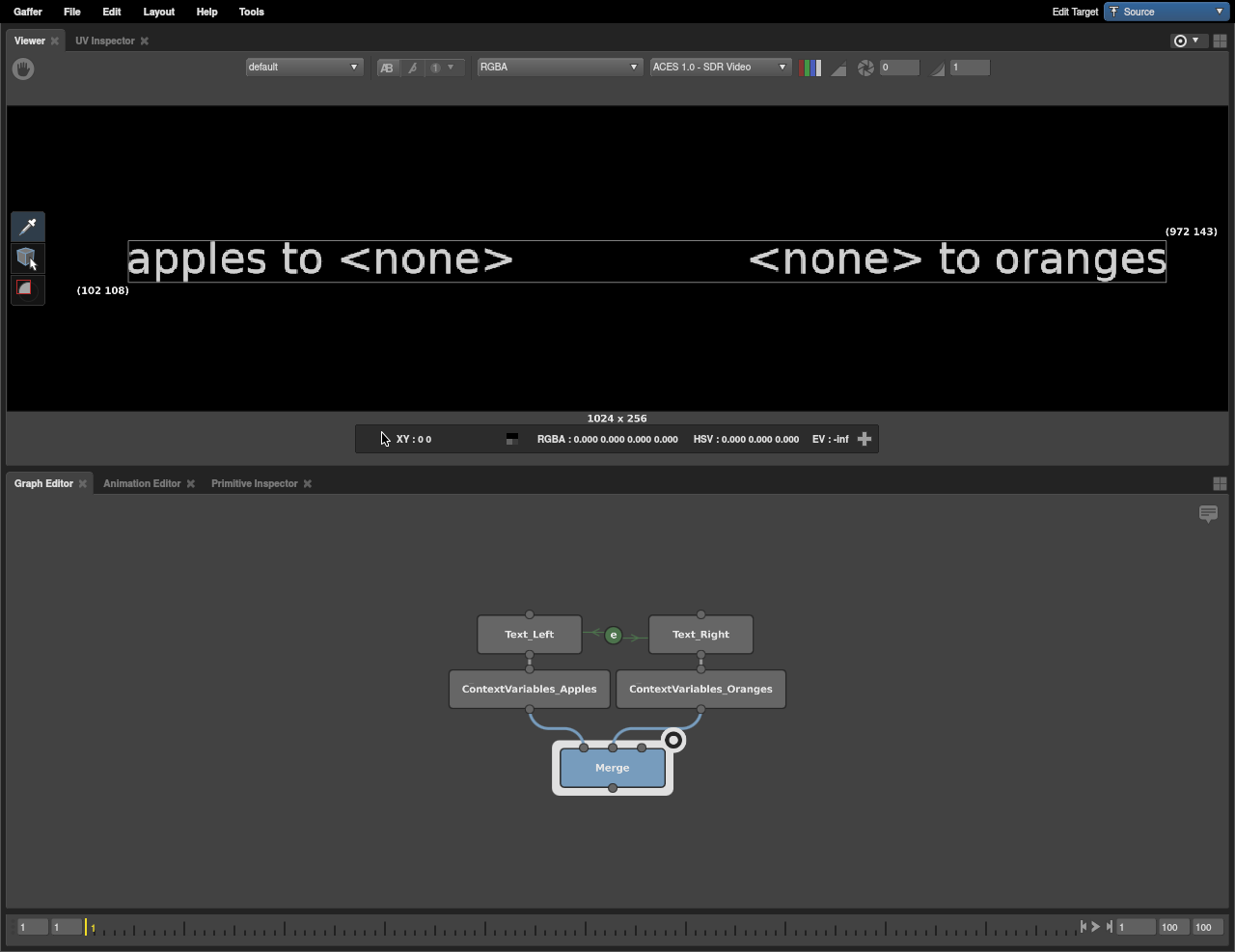This screenshot has height=952, width=1235.
Task: Open the ACES 1.0 - SDR Video dropdown
Action: (719, 68)
